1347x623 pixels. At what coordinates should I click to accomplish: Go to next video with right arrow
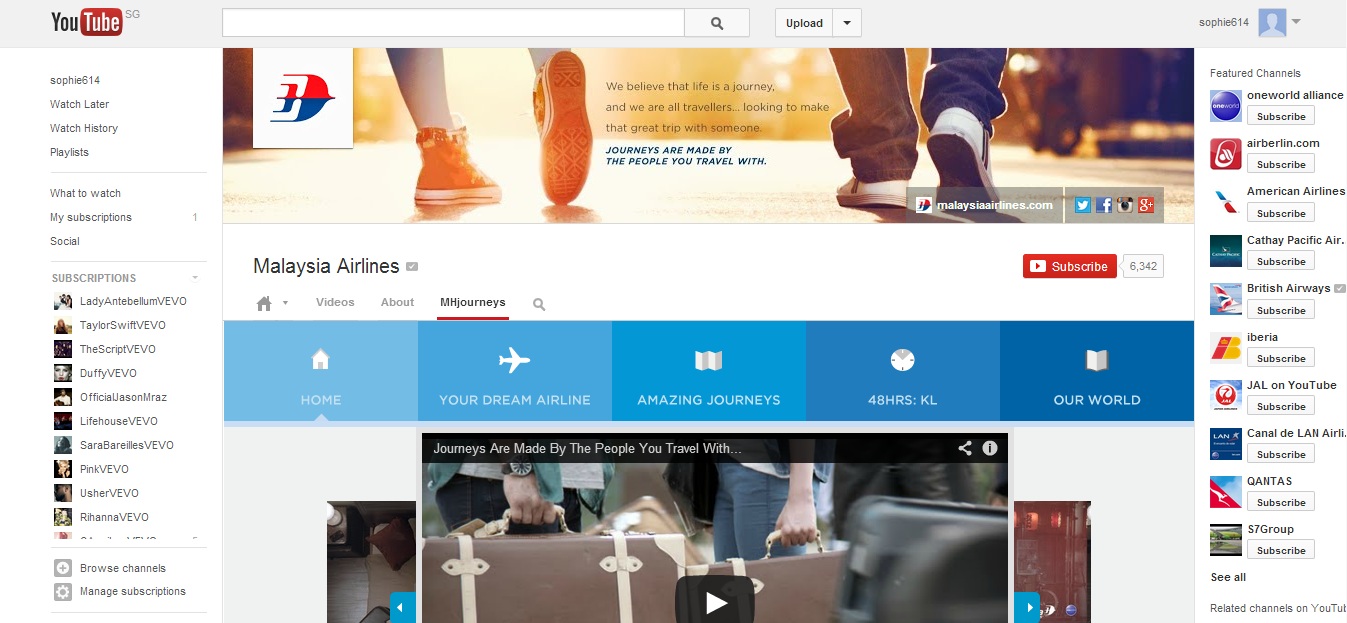[1027, 606]
